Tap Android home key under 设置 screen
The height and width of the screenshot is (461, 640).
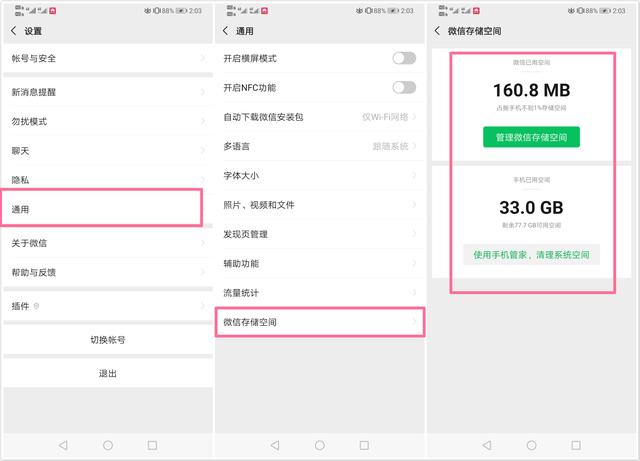[108, 445]
